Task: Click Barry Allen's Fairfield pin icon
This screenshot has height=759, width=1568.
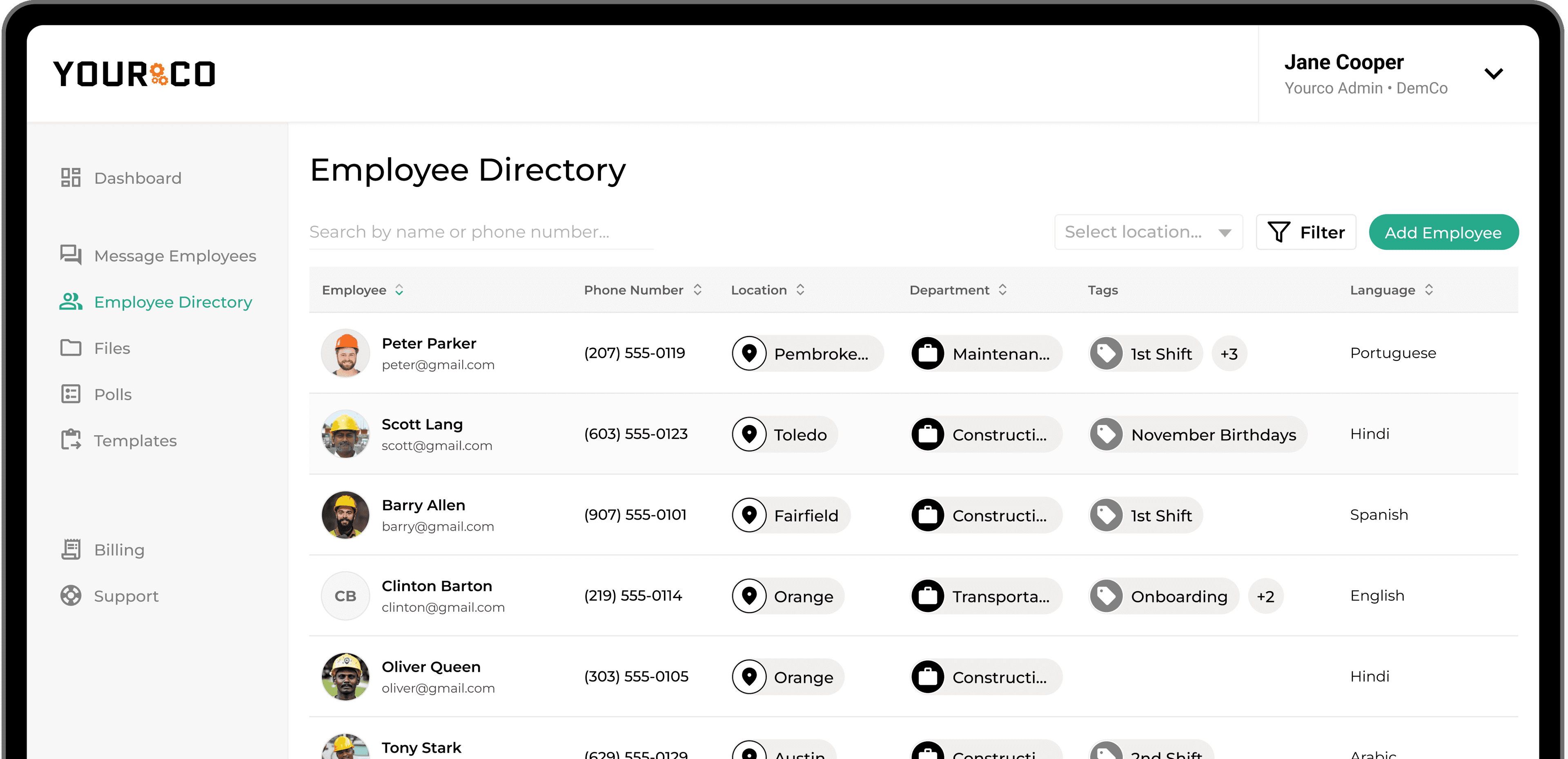Action: pyautogui.click(x=749, y=515)
